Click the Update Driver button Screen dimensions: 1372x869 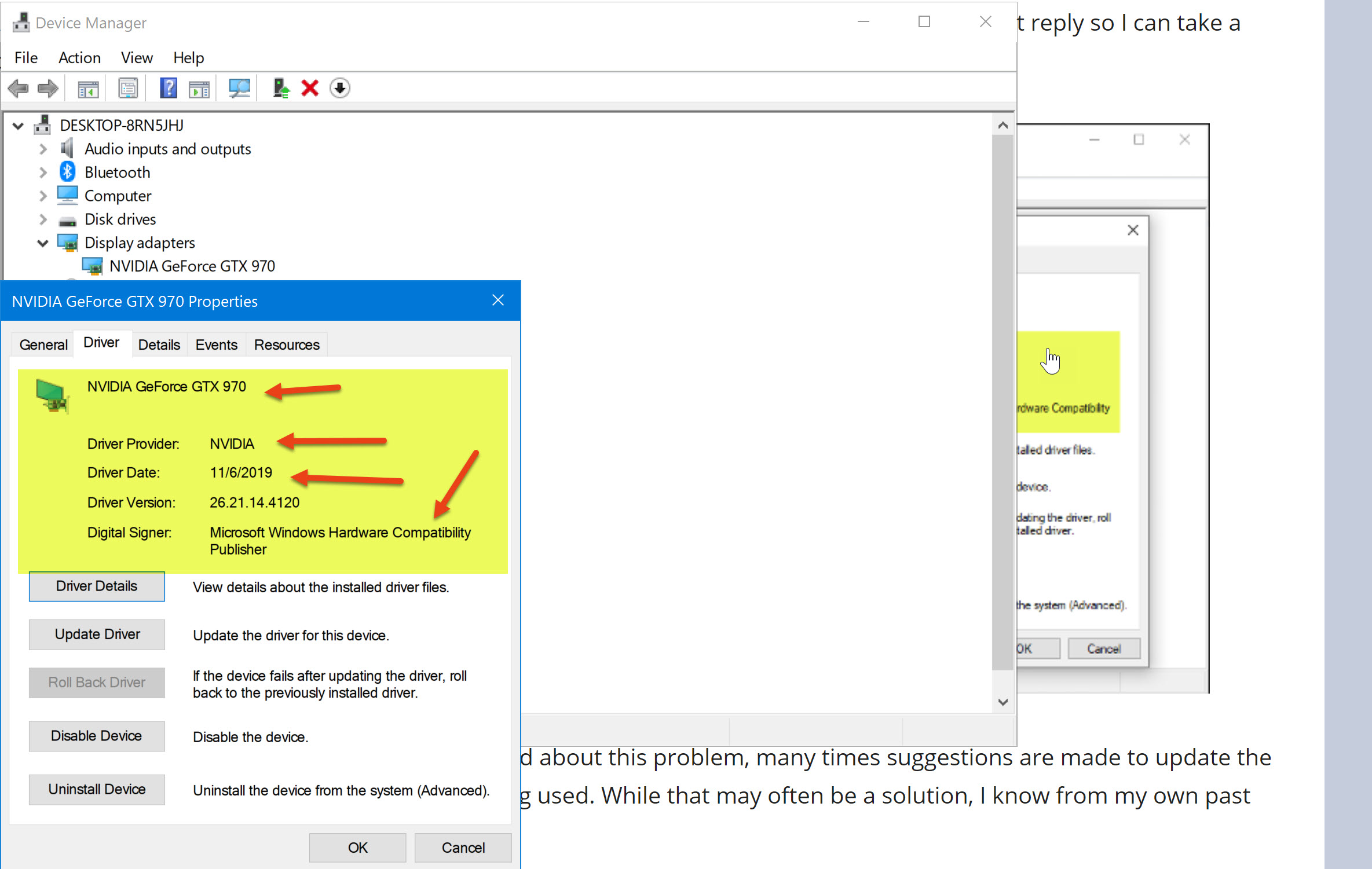(x=97, y=635)
